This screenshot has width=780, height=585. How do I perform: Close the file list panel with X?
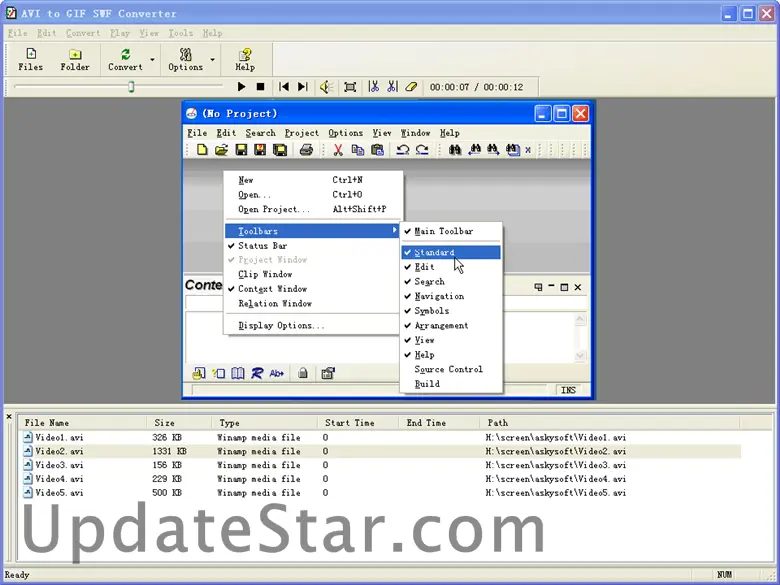click(9, 416)
